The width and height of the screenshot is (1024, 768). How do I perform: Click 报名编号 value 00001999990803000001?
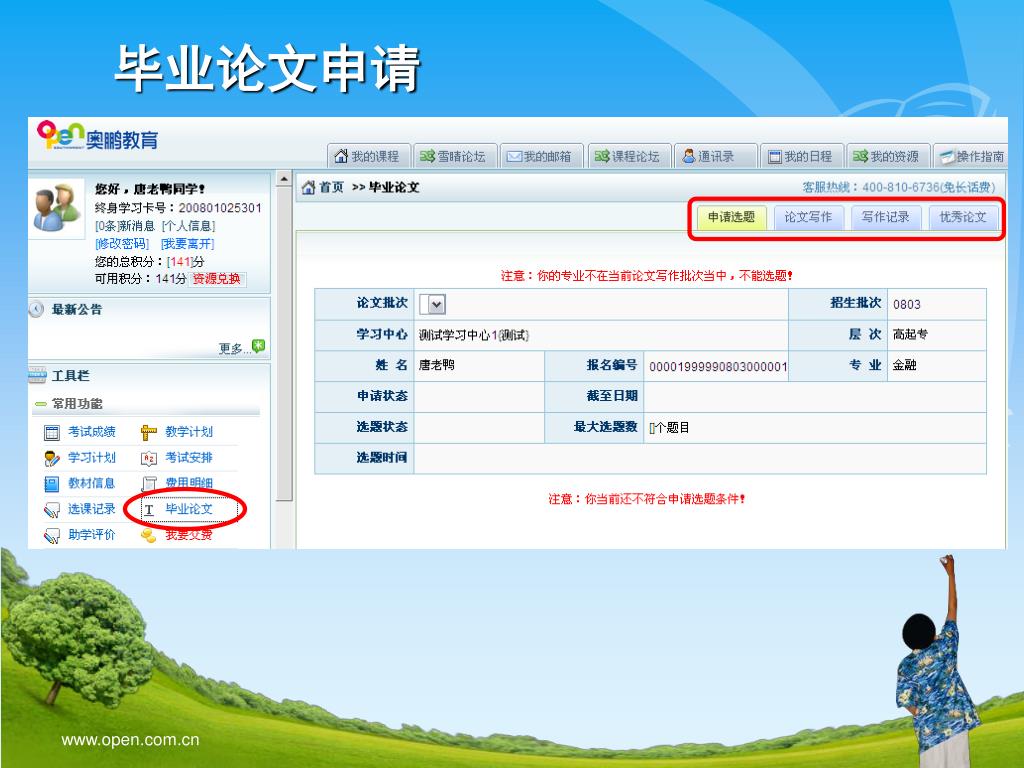[x=718, y=367]
